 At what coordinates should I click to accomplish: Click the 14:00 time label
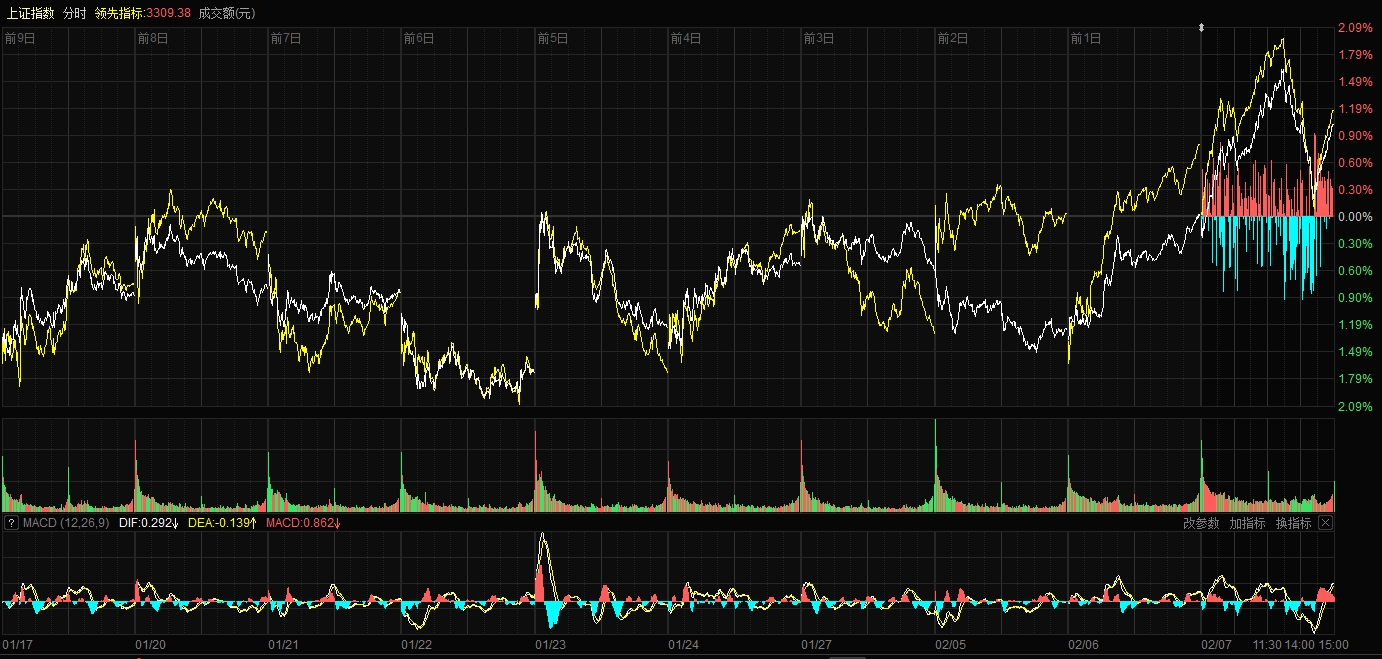click(x=1299, y=645)
